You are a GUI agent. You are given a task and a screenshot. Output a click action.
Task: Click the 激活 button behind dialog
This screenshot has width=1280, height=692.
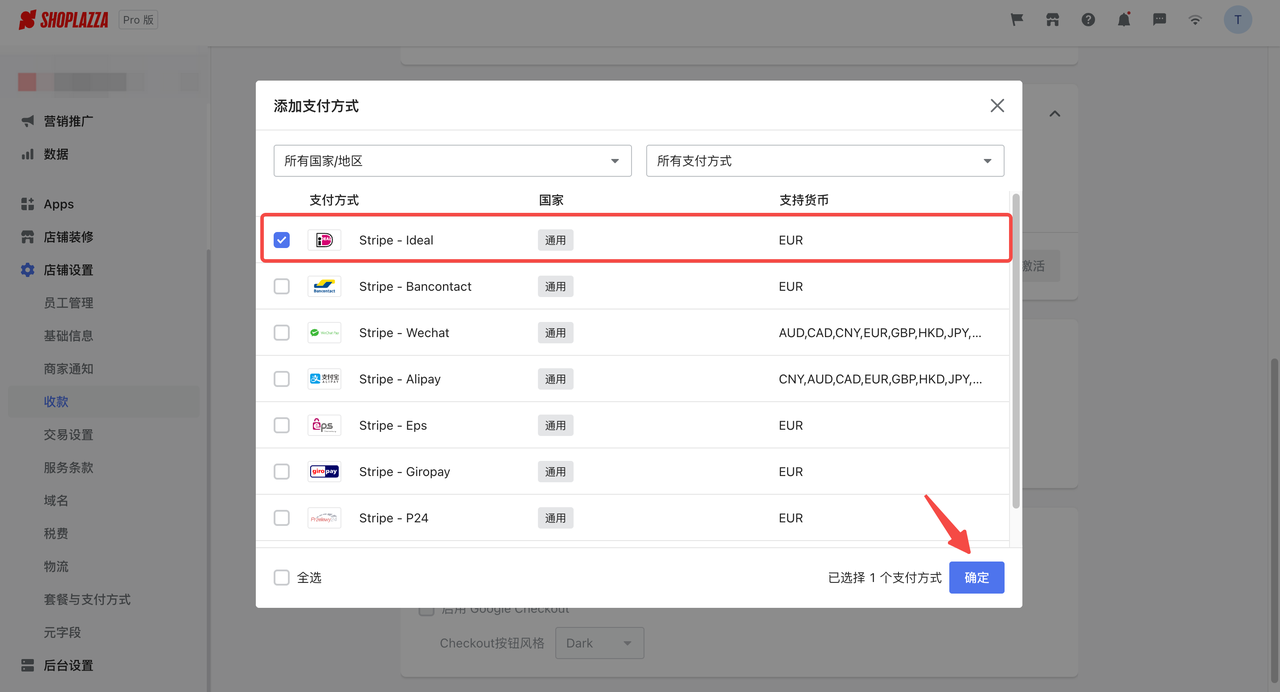coord(1040,266)
